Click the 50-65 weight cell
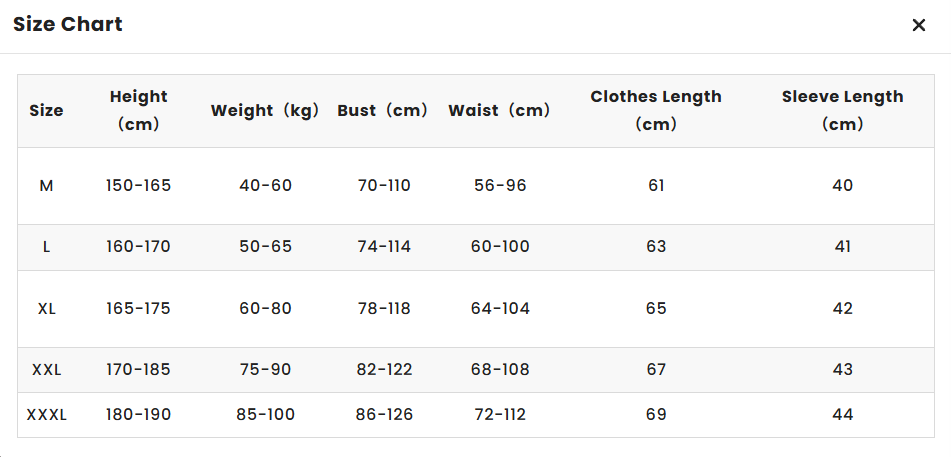 point(265,247)
